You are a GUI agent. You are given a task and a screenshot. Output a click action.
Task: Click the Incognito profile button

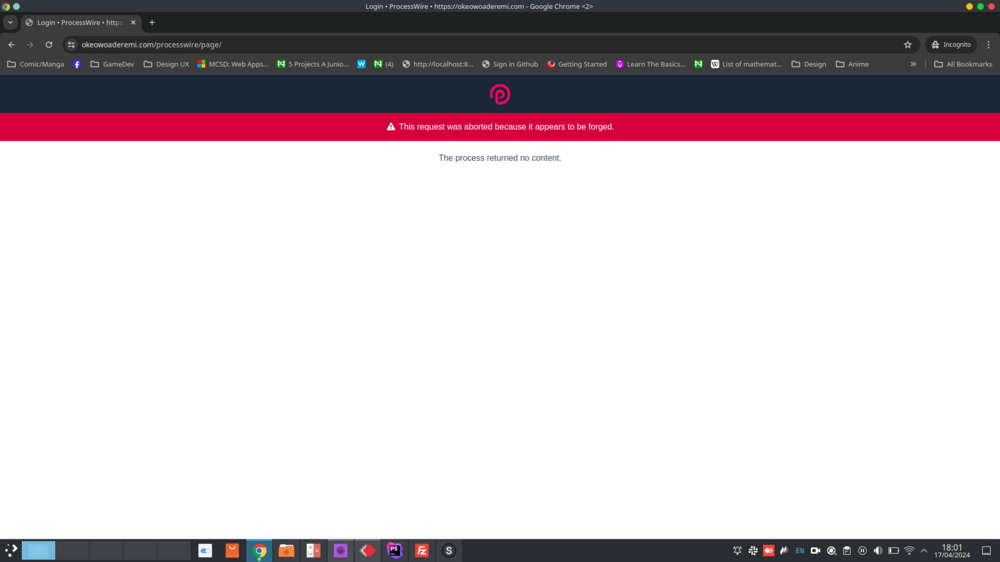950,45
